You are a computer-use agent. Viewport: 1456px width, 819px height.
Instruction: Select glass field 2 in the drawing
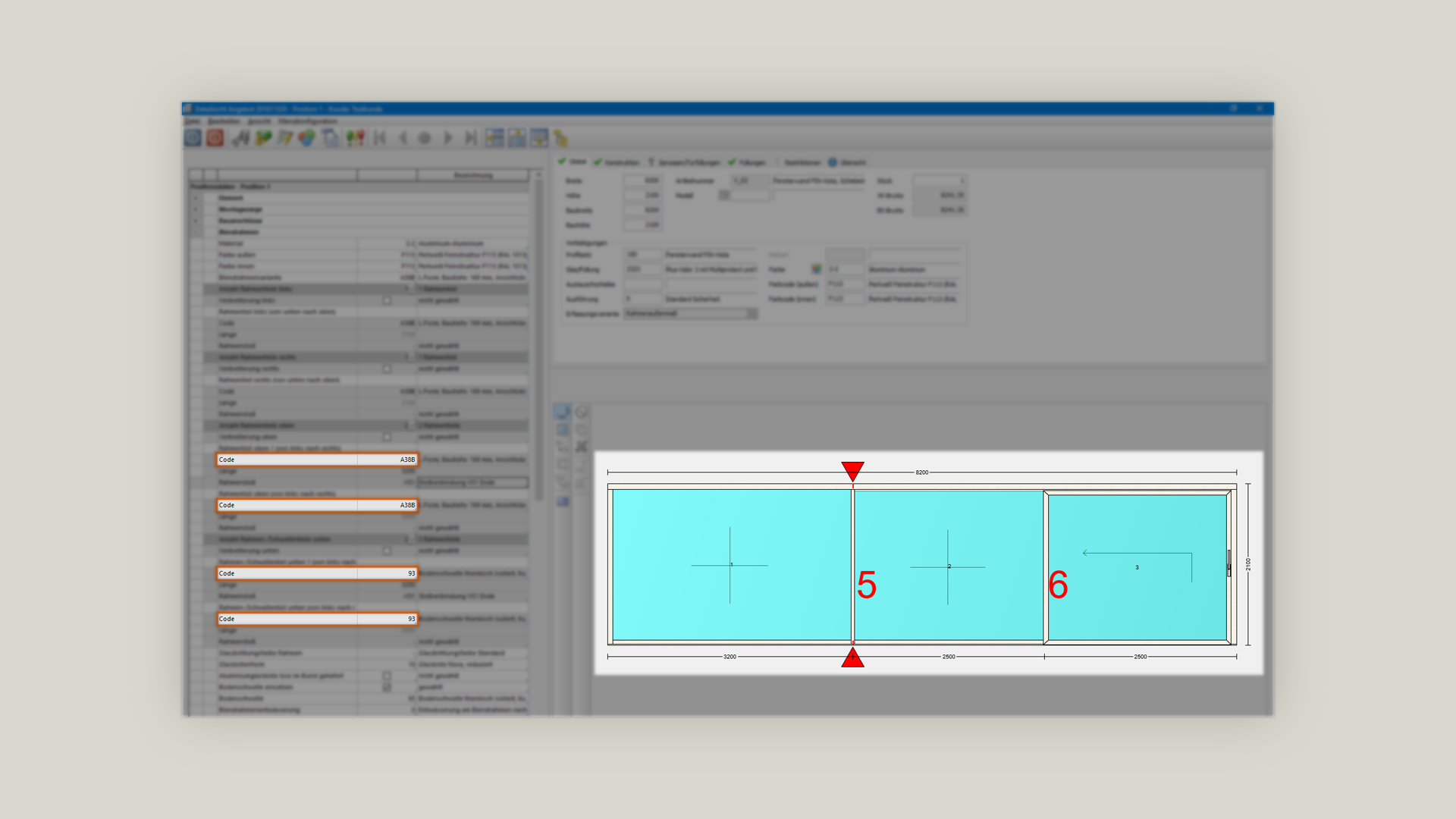click(949, 566)
